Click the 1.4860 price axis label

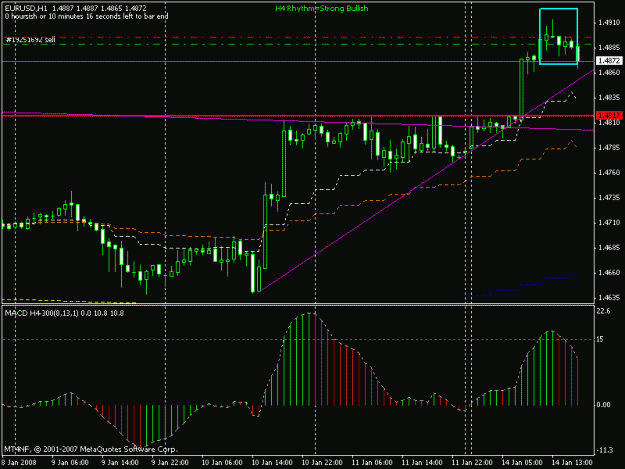(609, 73)
